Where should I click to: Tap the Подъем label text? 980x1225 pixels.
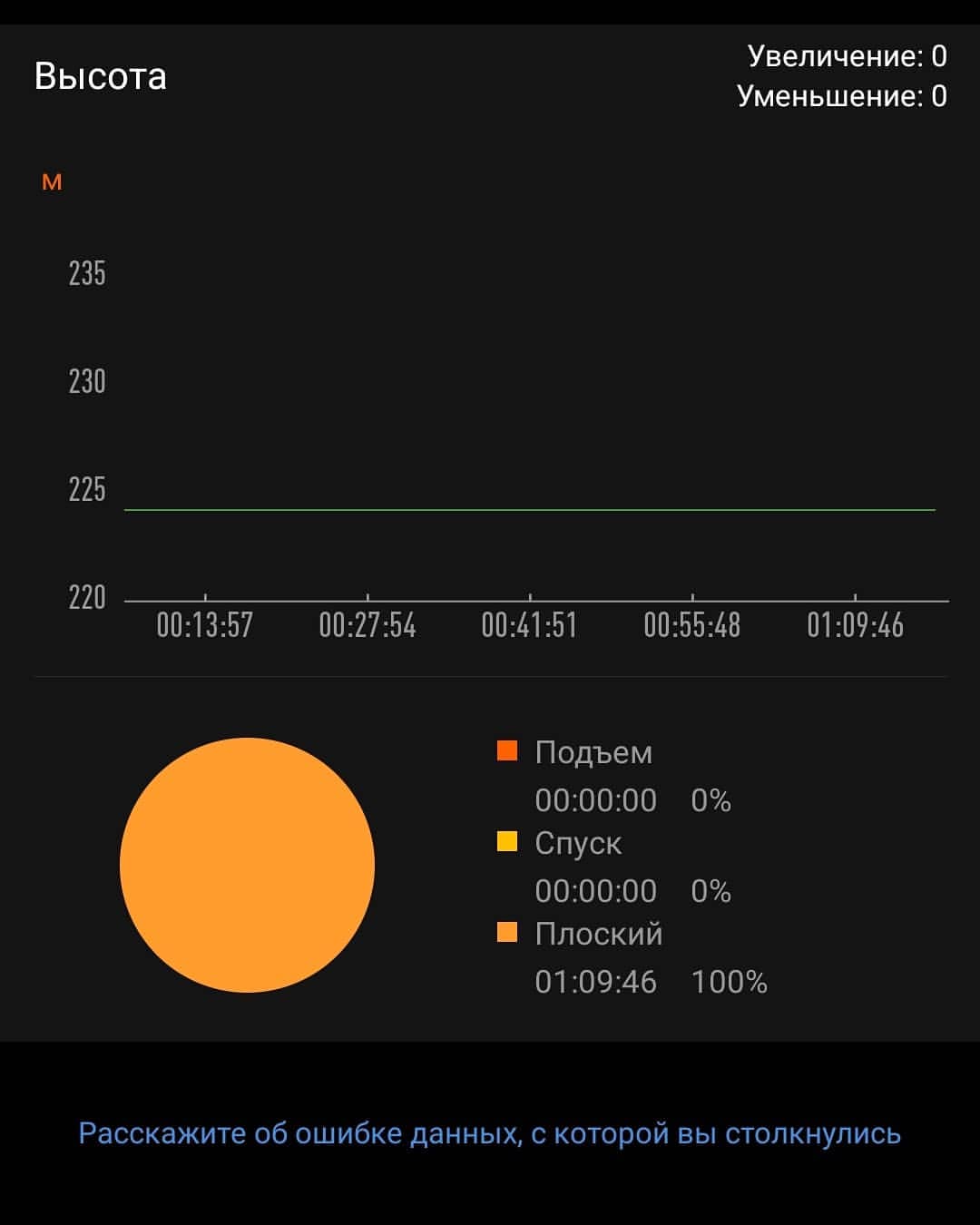pyautogui.click(x=593, y=752)
